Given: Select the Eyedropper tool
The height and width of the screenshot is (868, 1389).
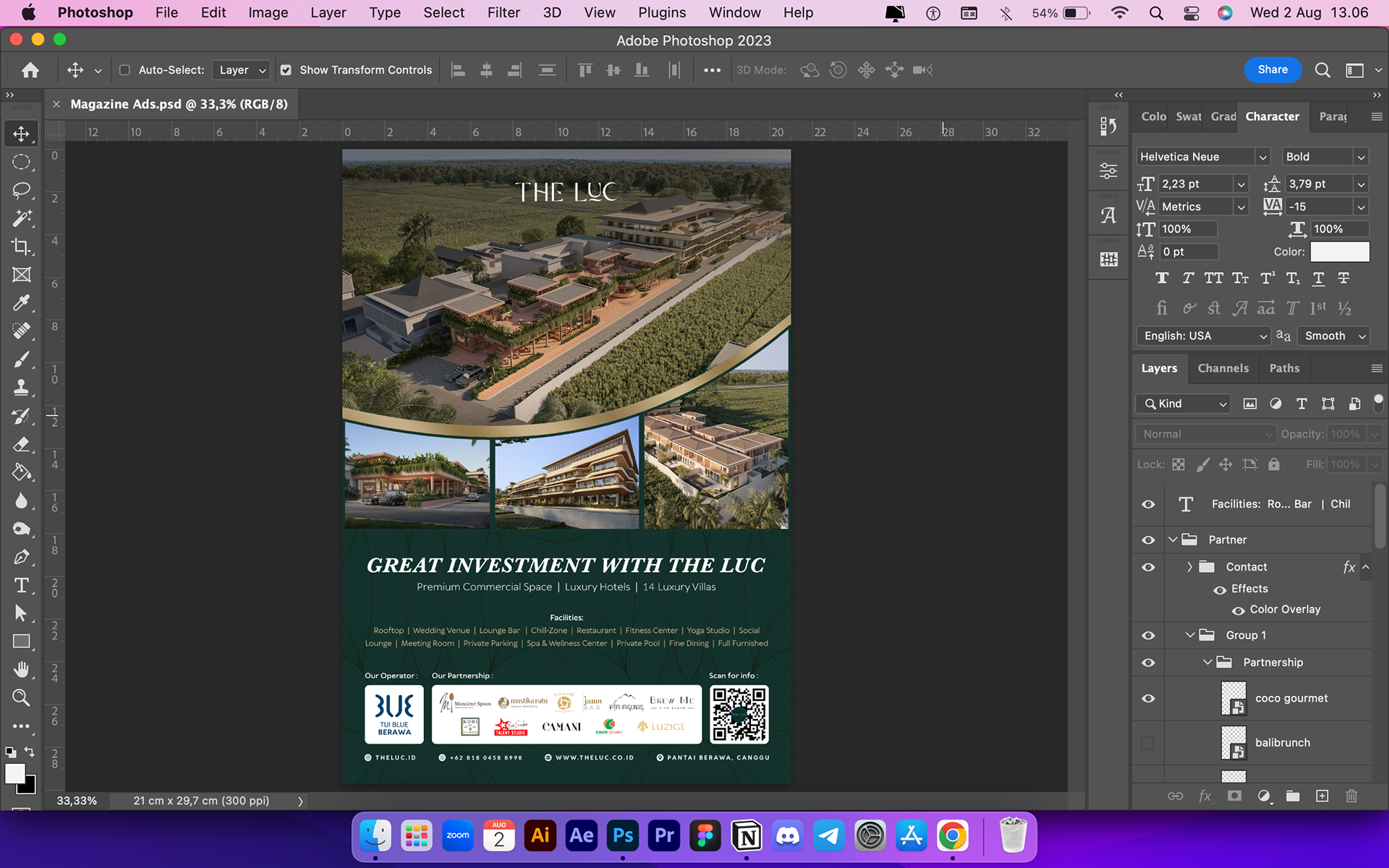Looking at the screenshot, I should [x=21, y=303].
